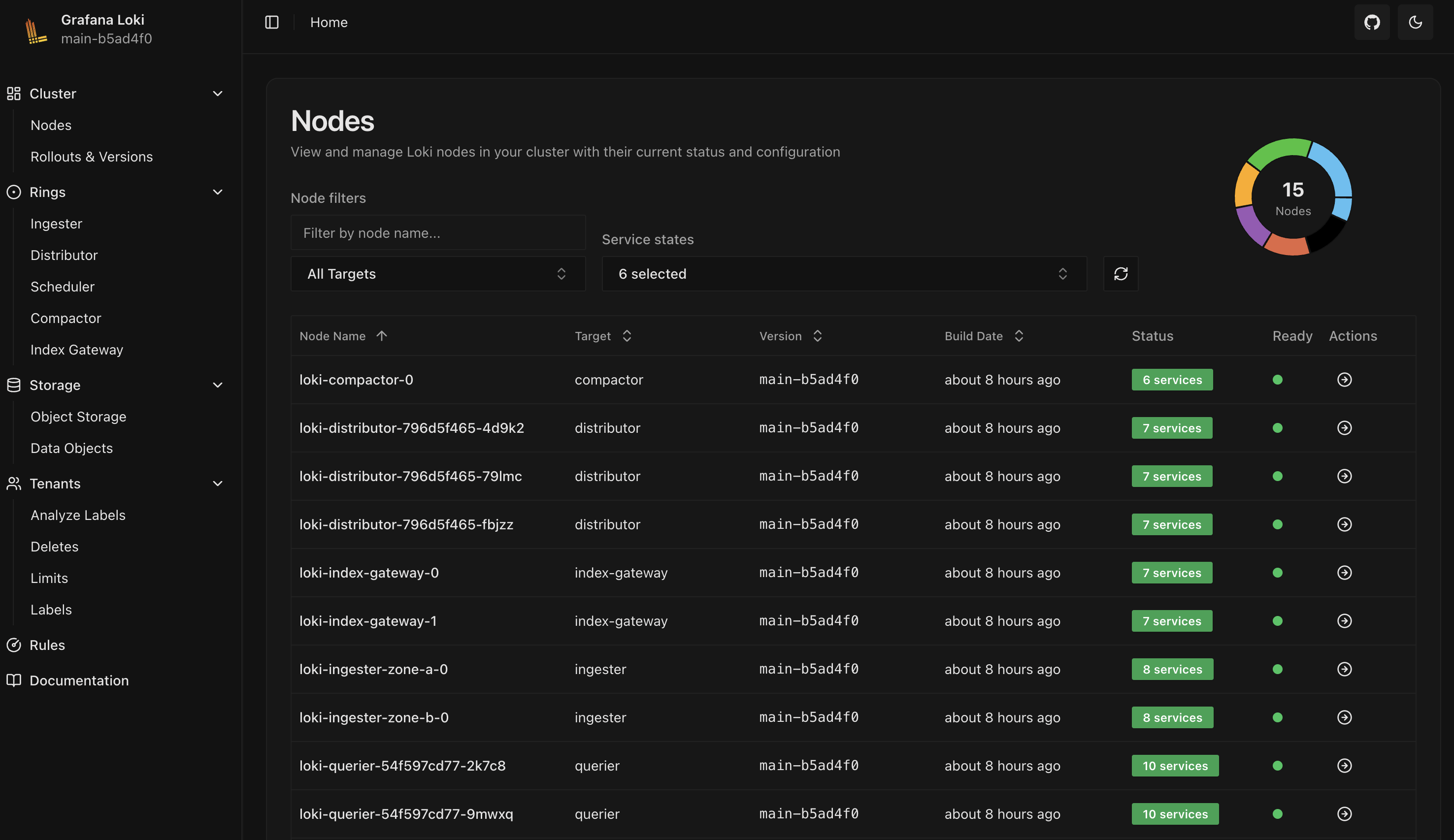Open Rules via its sidebar icon

14,645
